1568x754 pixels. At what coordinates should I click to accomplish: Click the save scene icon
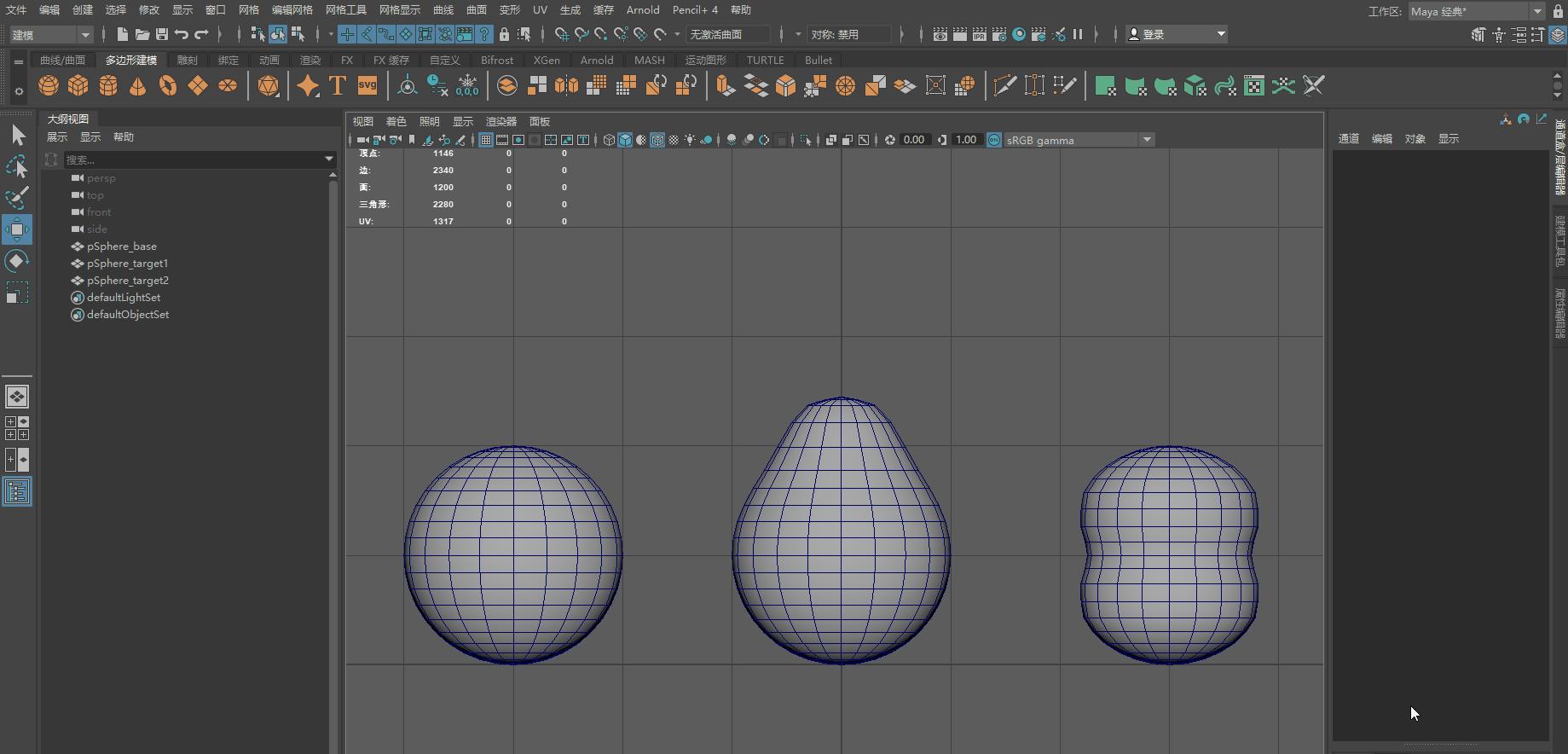[x=162, y=34]
